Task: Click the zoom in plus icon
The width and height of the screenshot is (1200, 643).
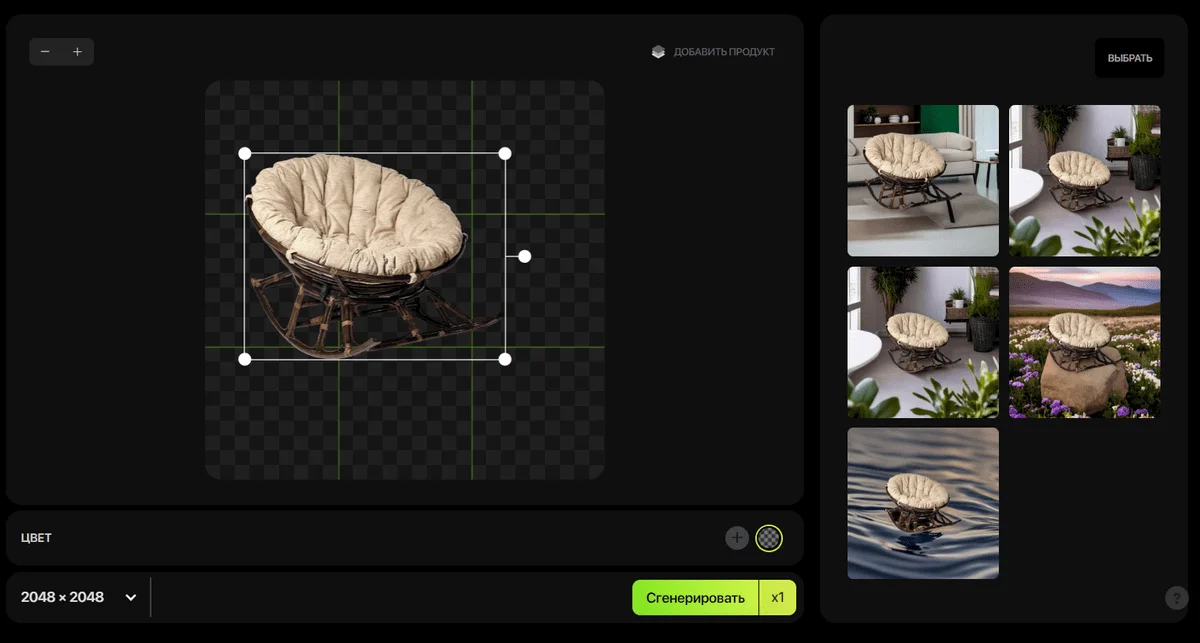Action: coord(77,52)
